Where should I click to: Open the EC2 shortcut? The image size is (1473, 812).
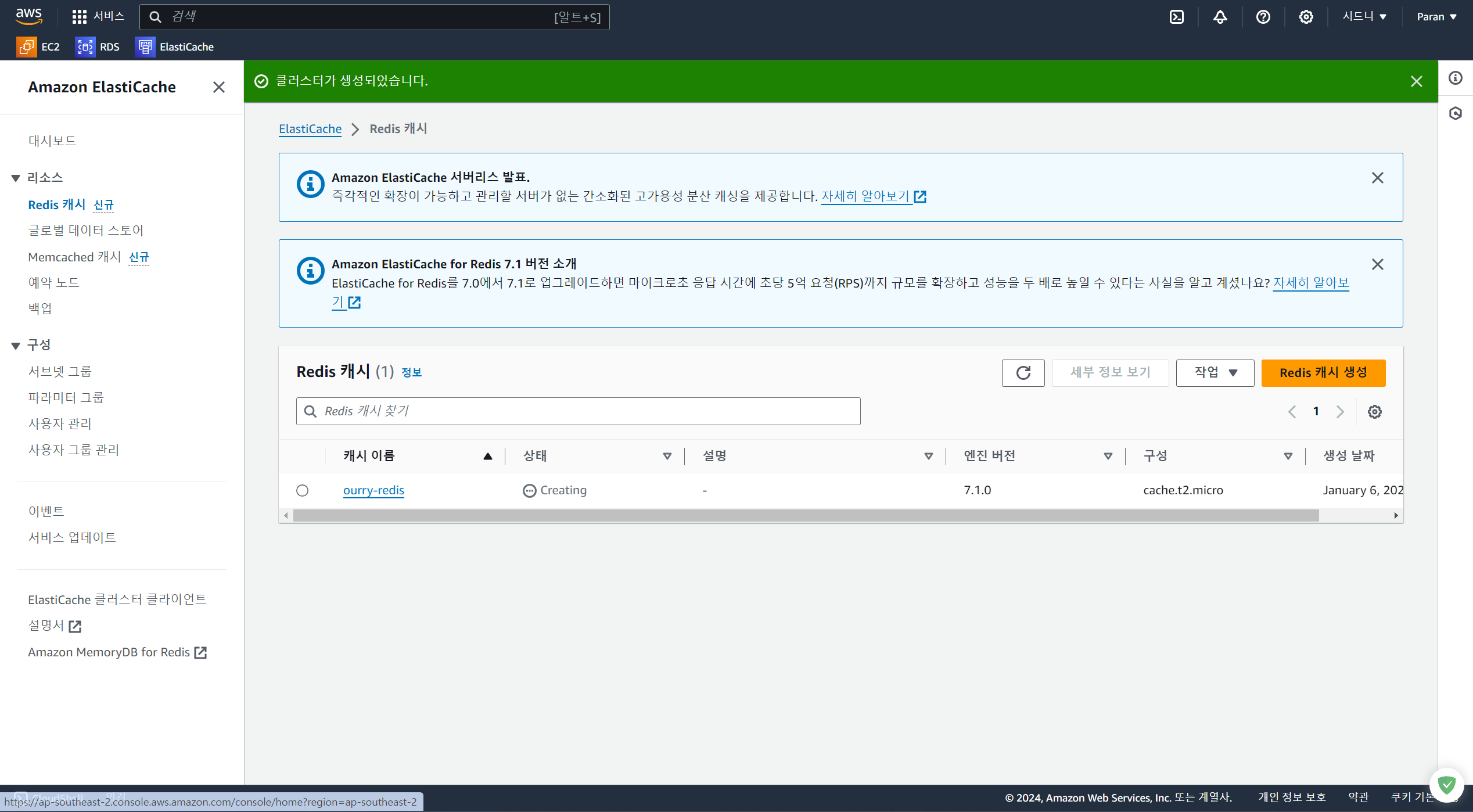pos(38,47)
